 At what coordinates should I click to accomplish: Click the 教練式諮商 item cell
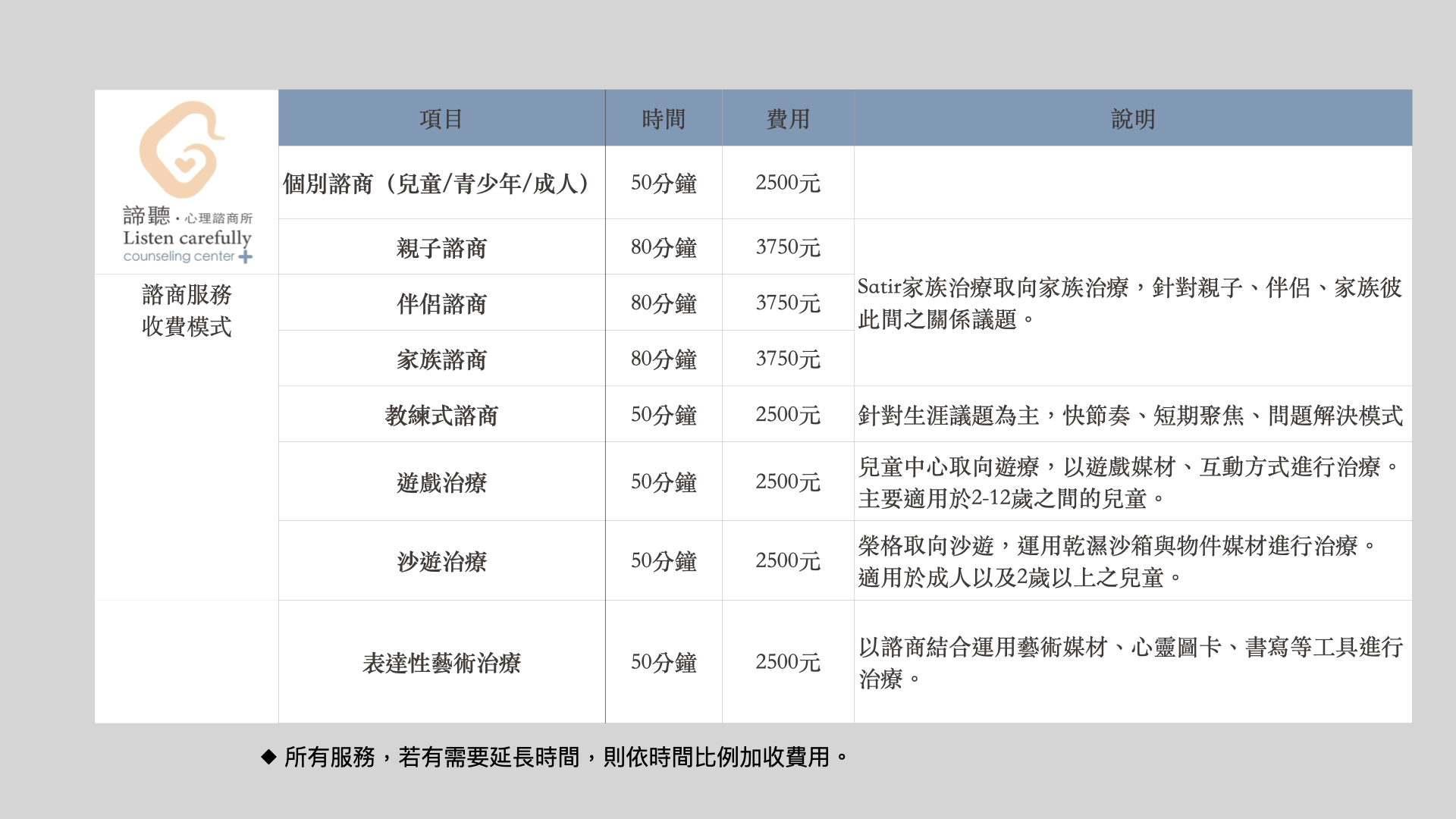[x=441, y=416]
